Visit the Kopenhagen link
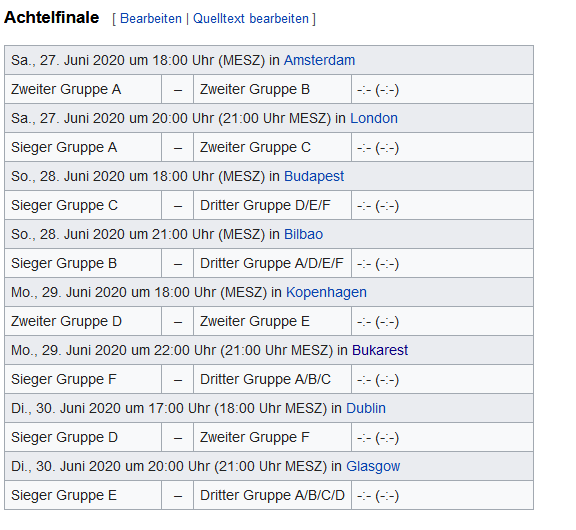Screen dimensions: 576x530 326,292
